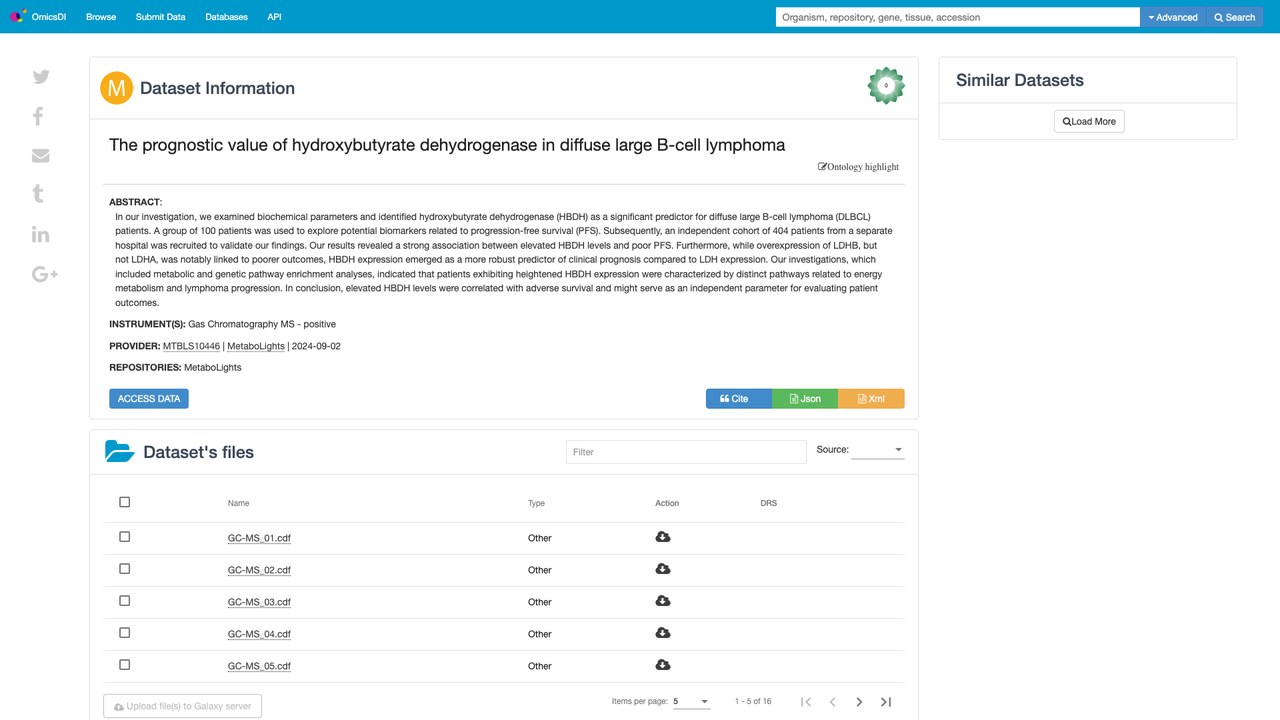Open Submit Data menu item
The height and width of the screenshot is (720, 1280).
(160, 17)
